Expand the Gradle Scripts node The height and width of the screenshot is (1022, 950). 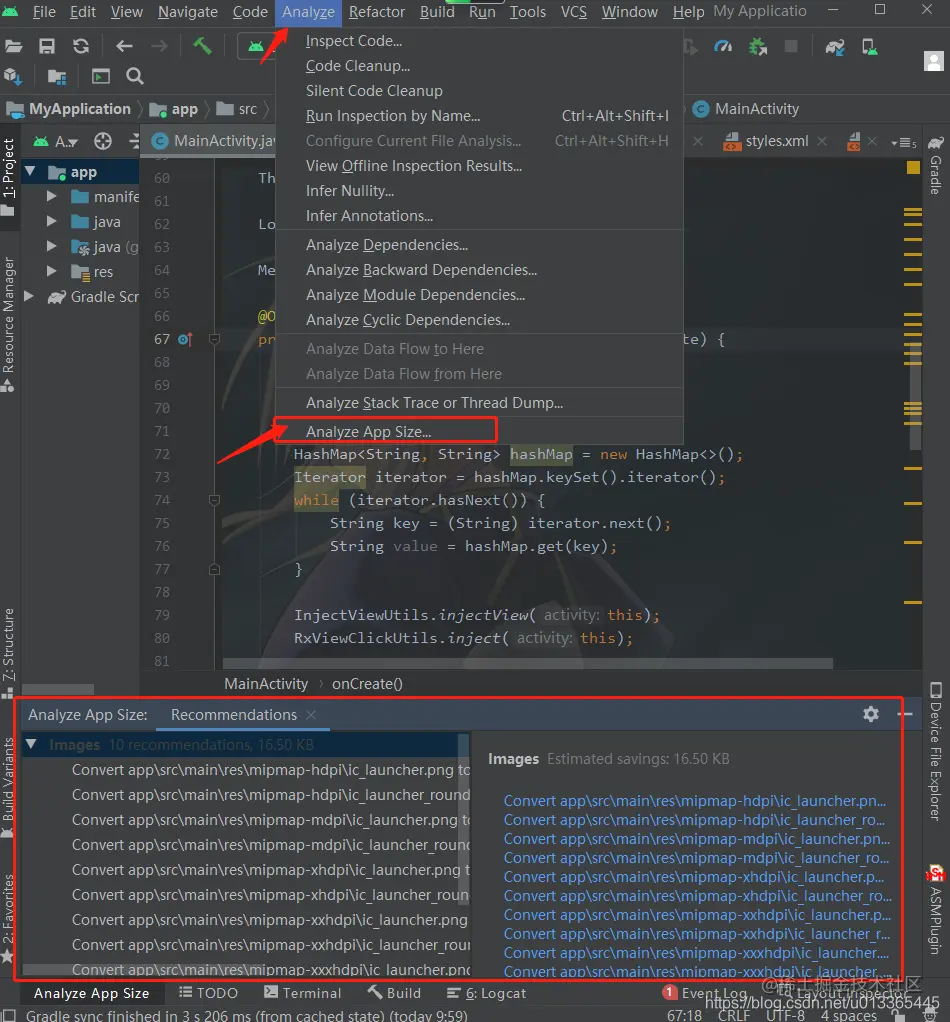click(x=29, y=296)
